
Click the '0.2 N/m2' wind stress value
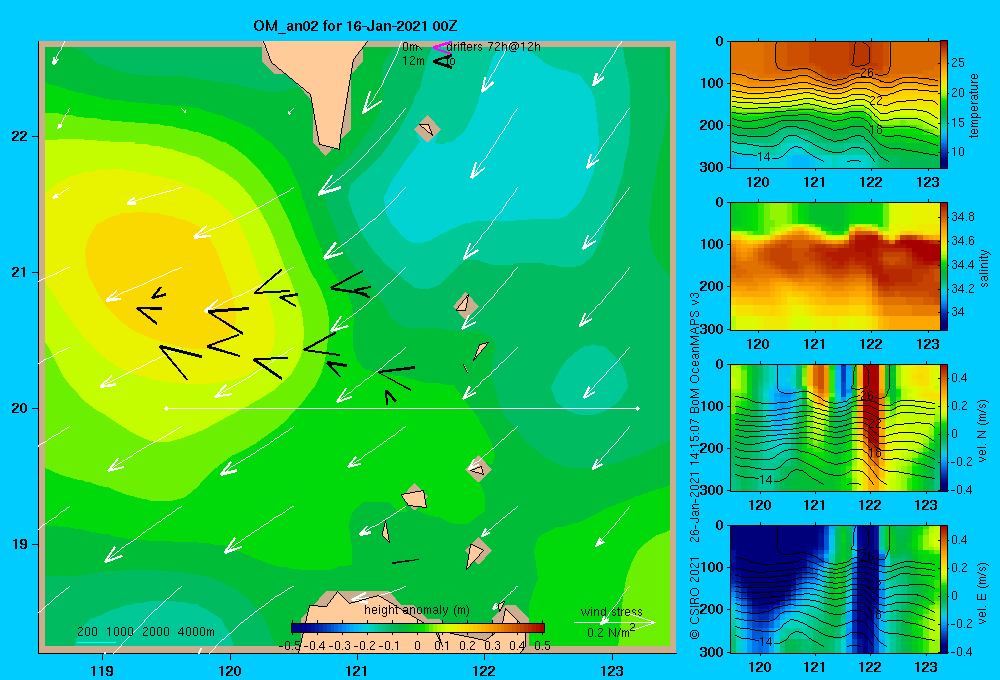[x=611, y=632]
